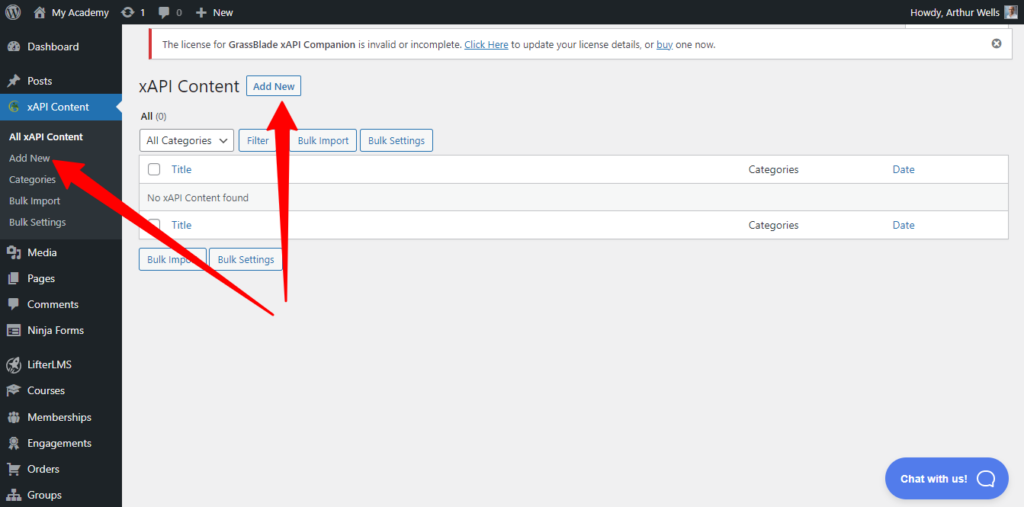This screenshot has width=1024, height=507.
Task: Click the Groups hierarchy icon
Action: 13,495
